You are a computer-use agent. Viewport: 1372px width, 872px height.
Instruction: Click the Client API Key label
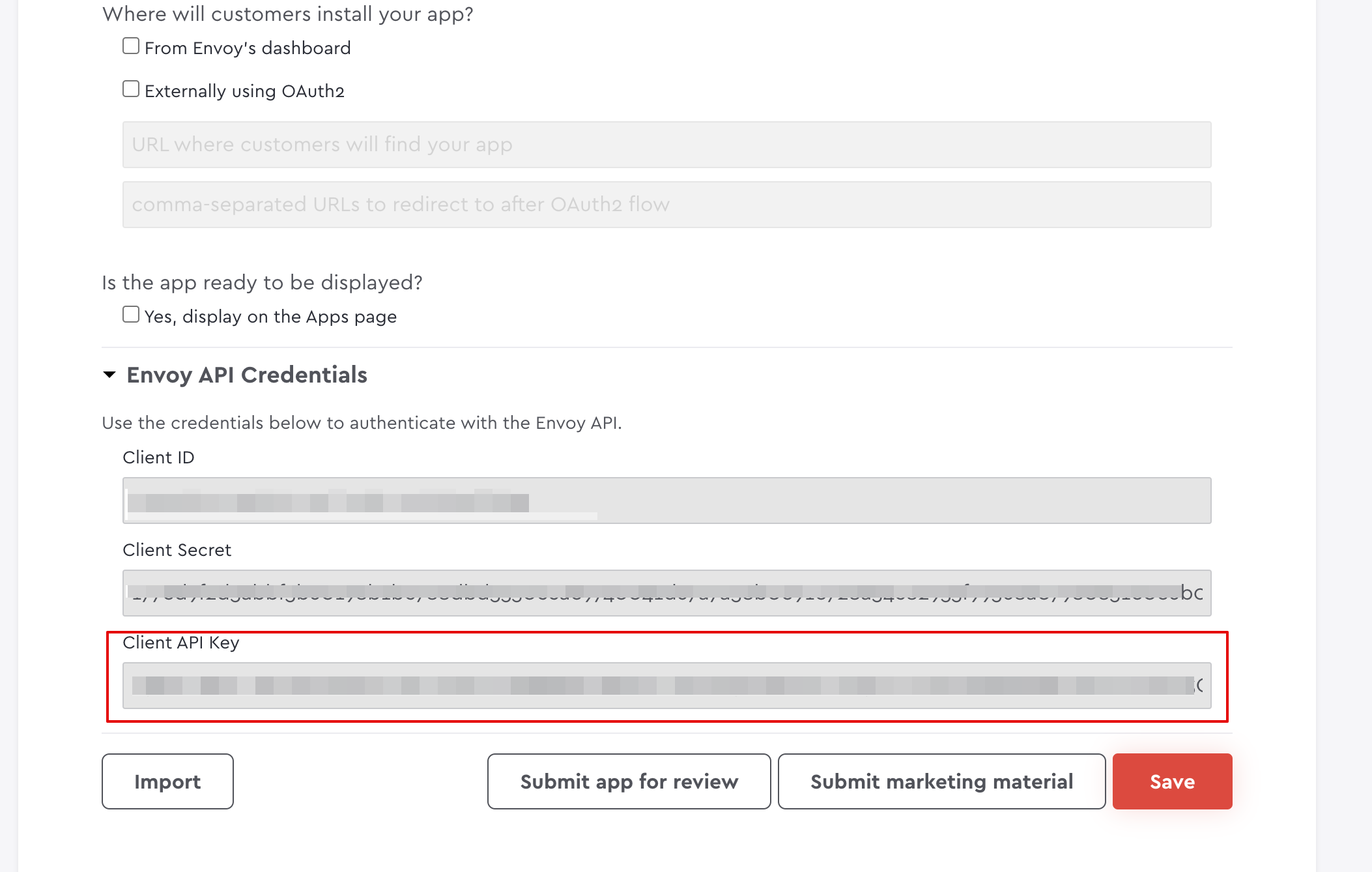(180, 643)
